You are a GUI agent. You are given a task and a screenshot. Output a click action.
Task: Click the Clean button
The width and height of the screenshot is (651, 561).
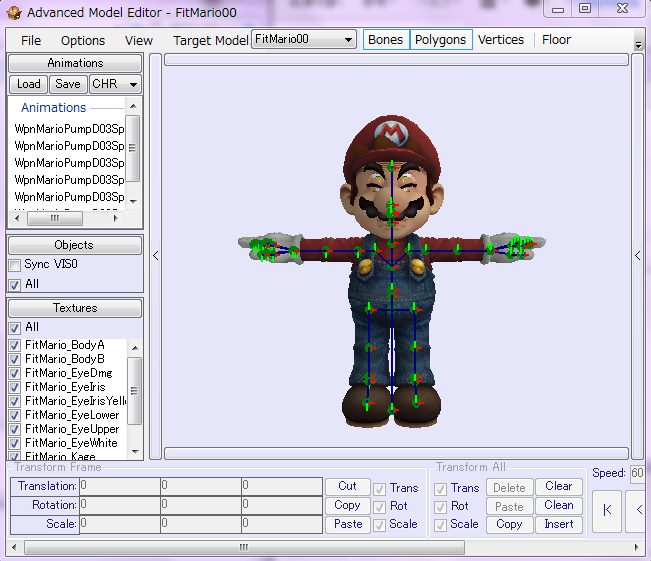pos(559,505)
